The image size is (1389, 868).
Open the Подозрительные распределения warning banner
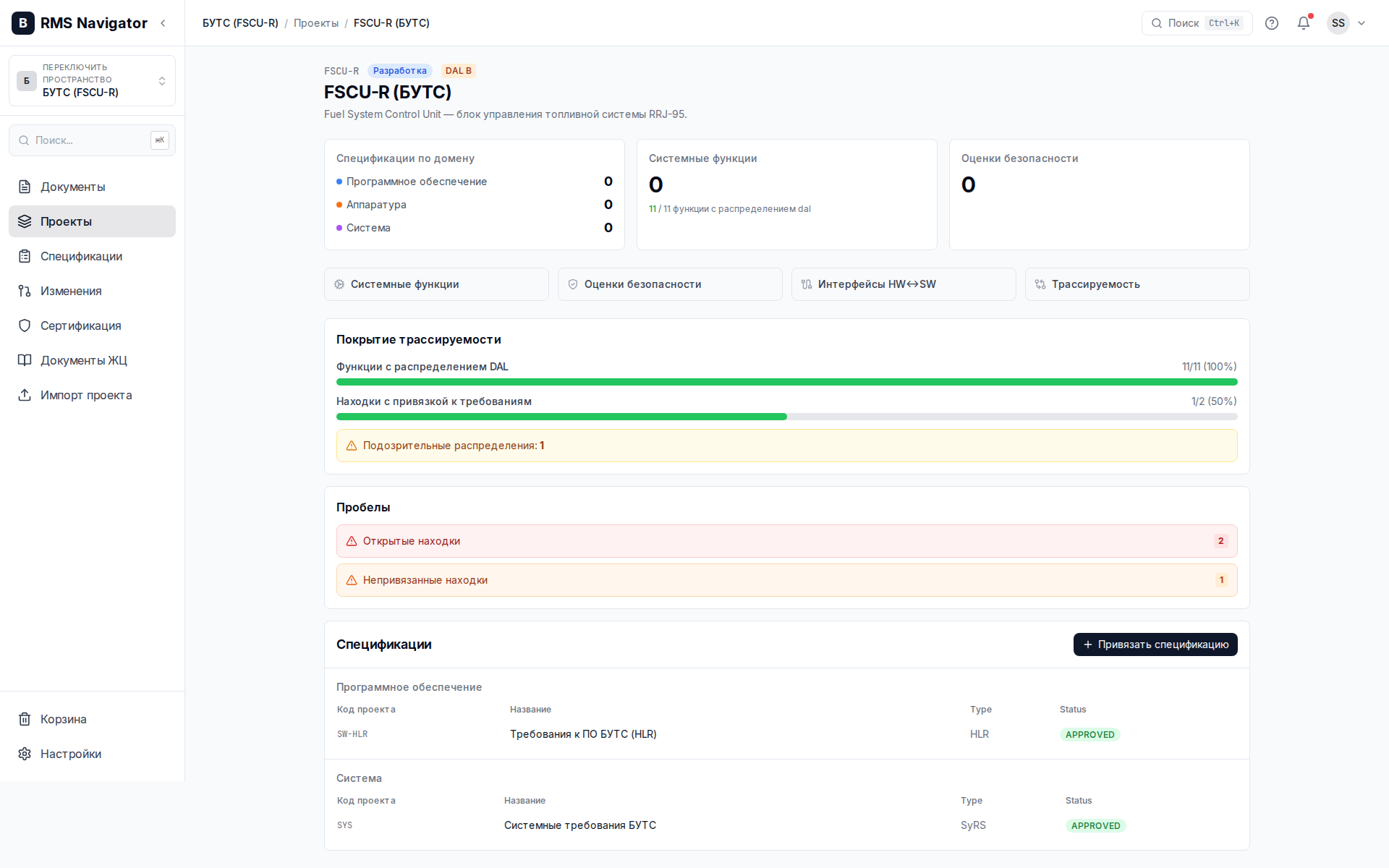click(x=787, y=446)
